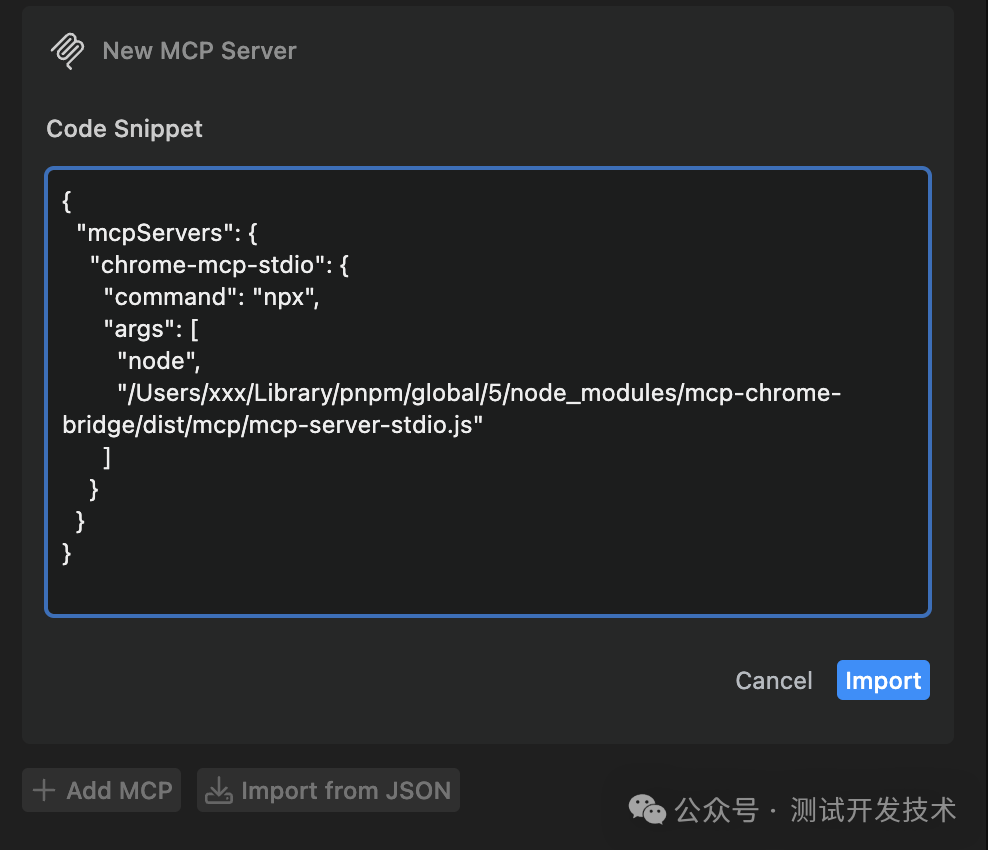
Task: Focus the code snippet empty area below braces
Action: 488,589
